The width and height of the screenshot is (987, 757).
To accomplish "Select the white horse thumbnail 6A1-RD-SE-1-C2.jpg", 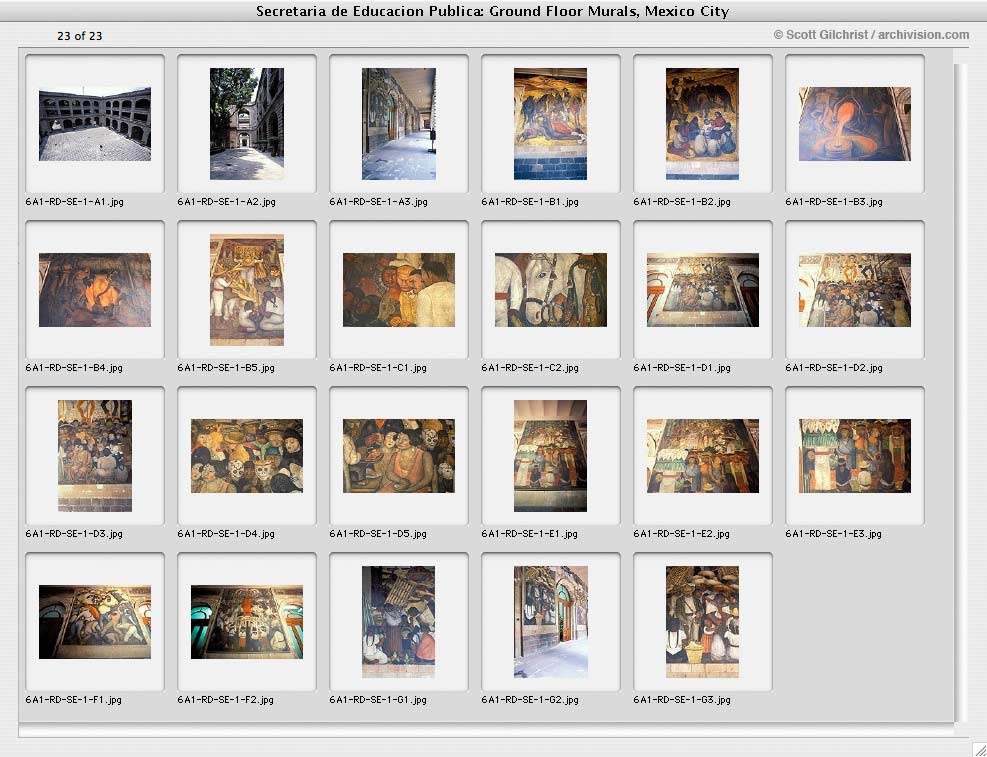I will tap(551, 290).
